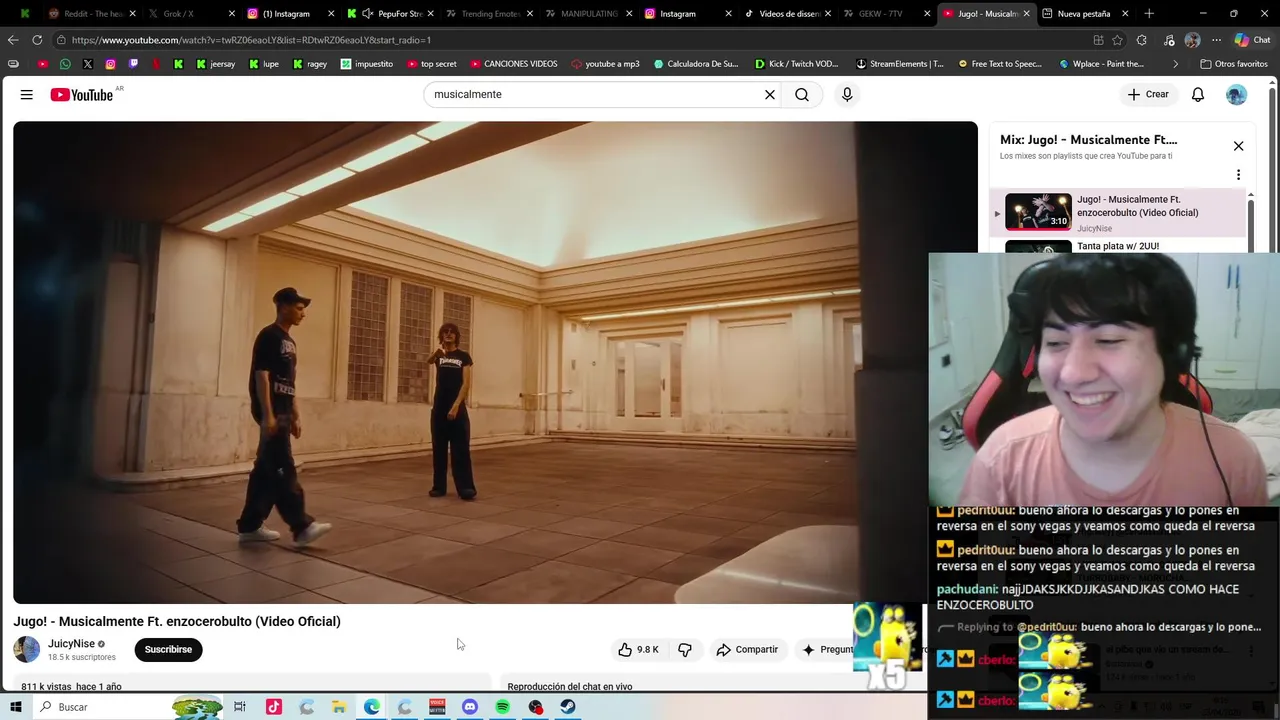Open Discord from taskbar

pyautogui.click(x=470, y=707)
